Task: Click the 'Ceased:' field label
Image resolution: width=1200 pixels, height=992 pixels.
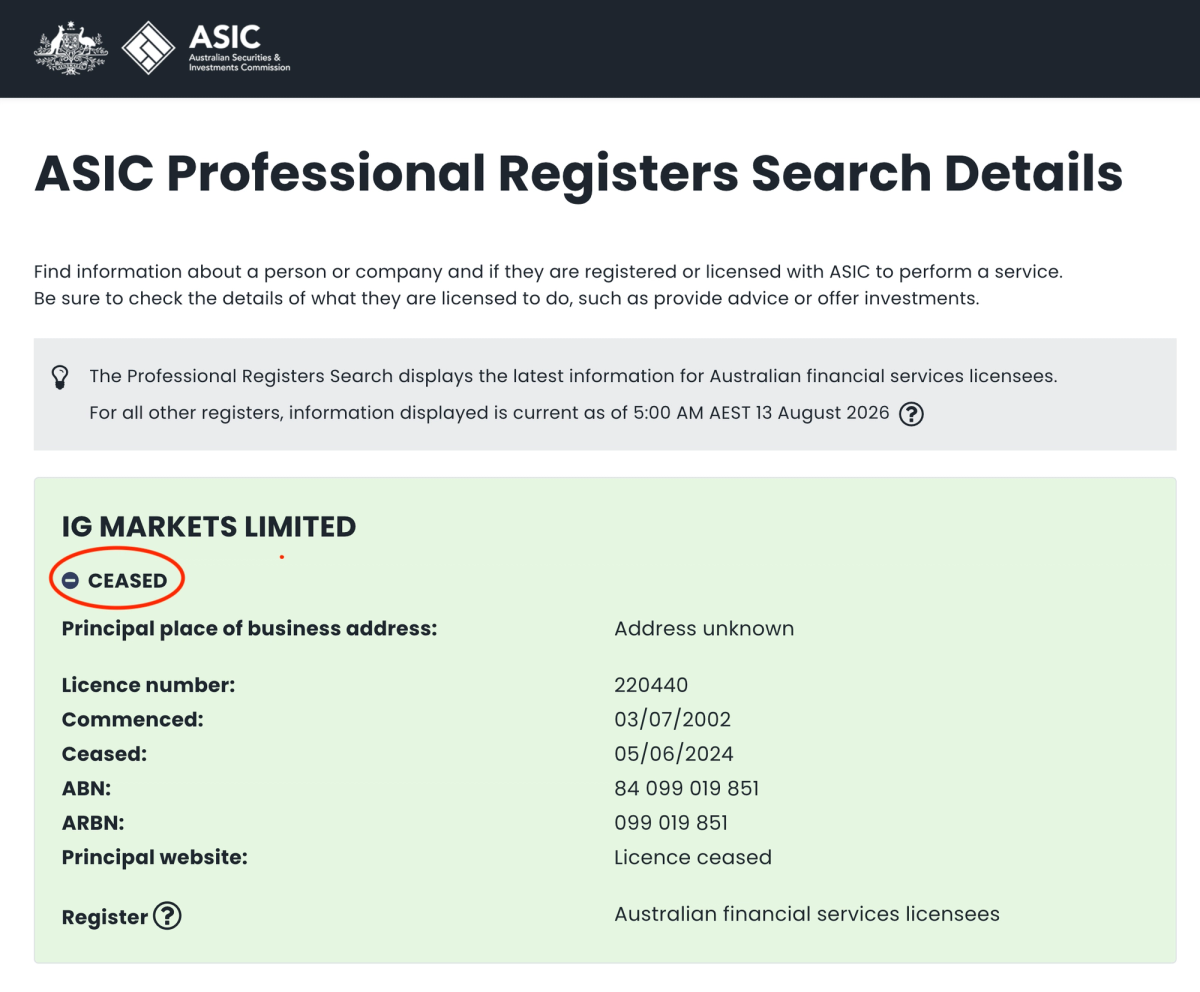Action: pyautogui.click(x=104, y=754)
